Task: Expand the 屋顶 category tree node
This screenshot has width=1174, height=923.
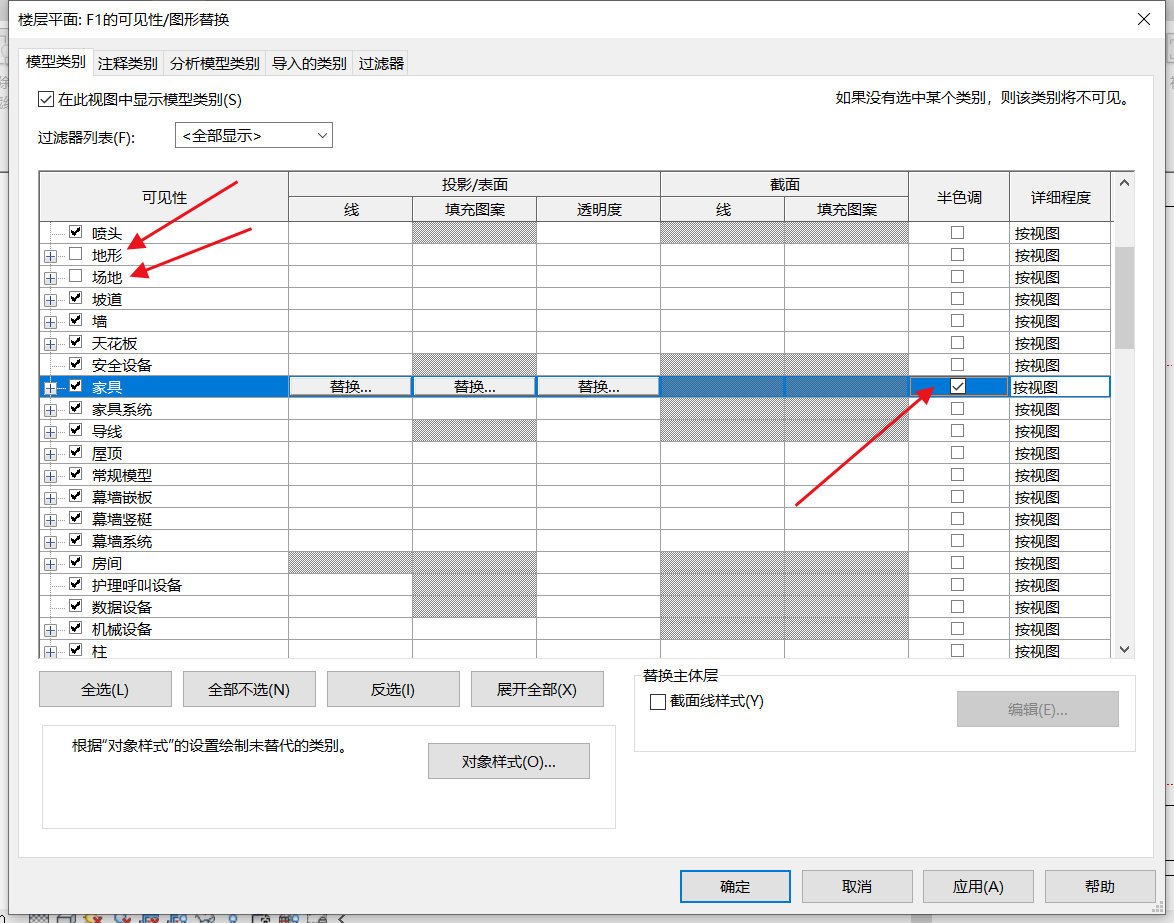Action: pyautogui.click(x=51, y=453)
